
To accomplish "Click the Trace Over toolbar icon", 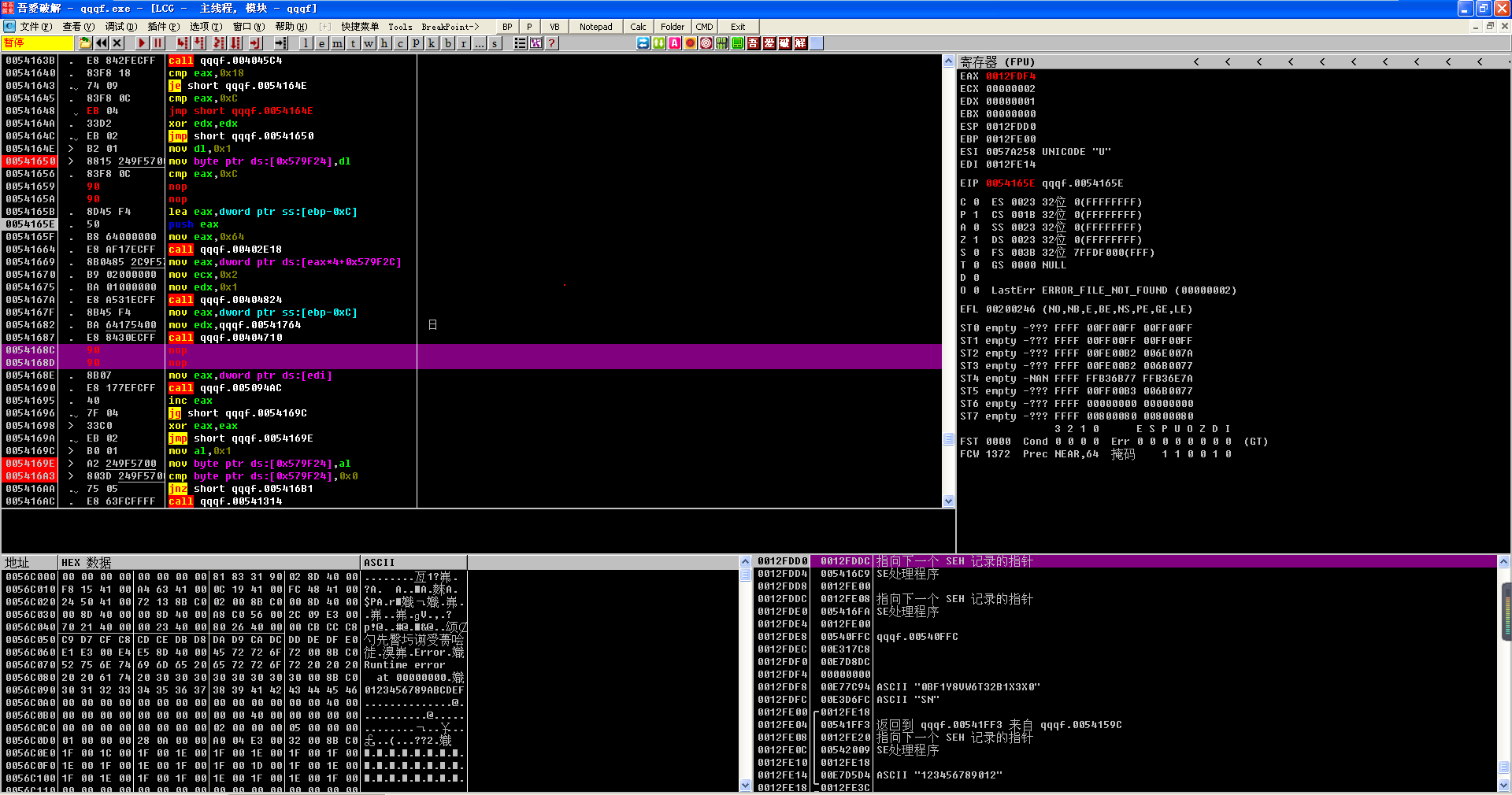I will pyautogui.click(x=236, y=43).
